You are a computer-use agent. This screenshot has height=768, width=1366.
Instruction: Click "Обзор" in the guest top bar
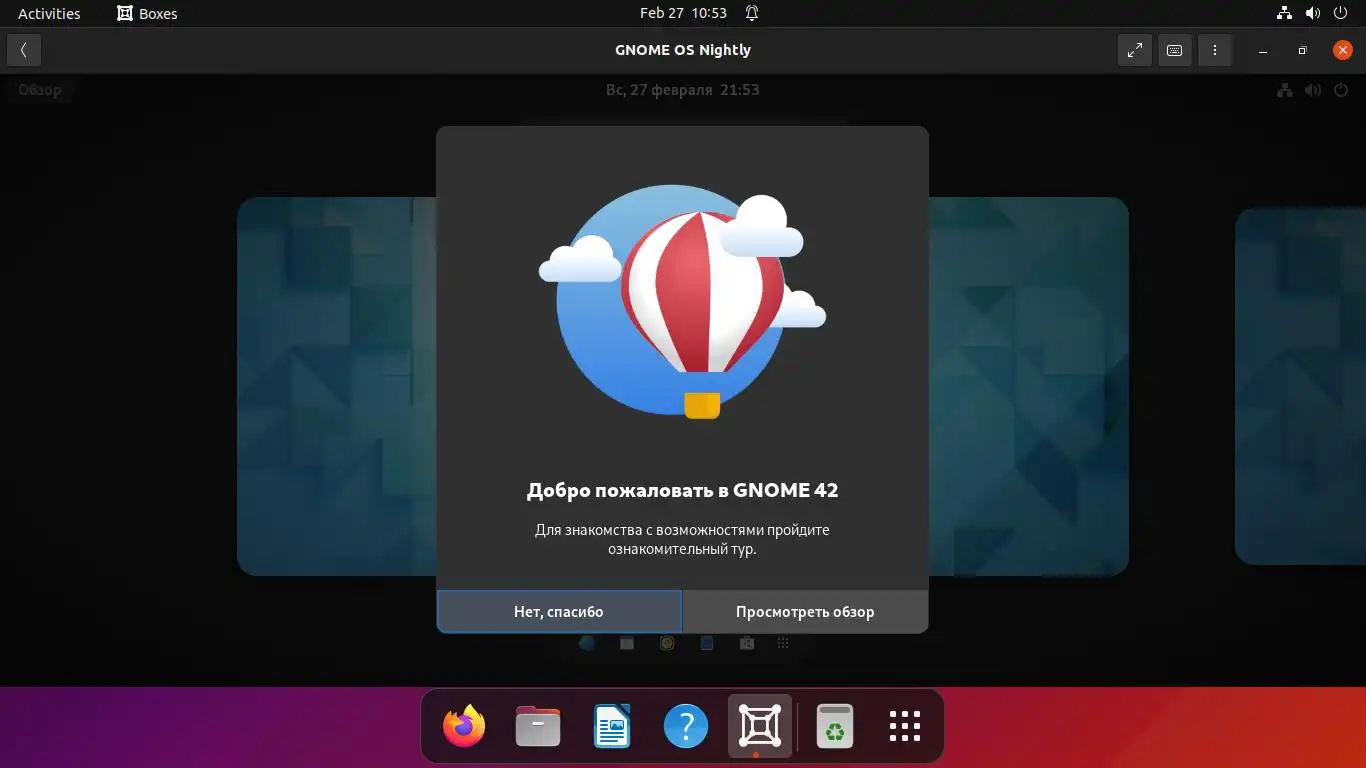pos(40,90)
